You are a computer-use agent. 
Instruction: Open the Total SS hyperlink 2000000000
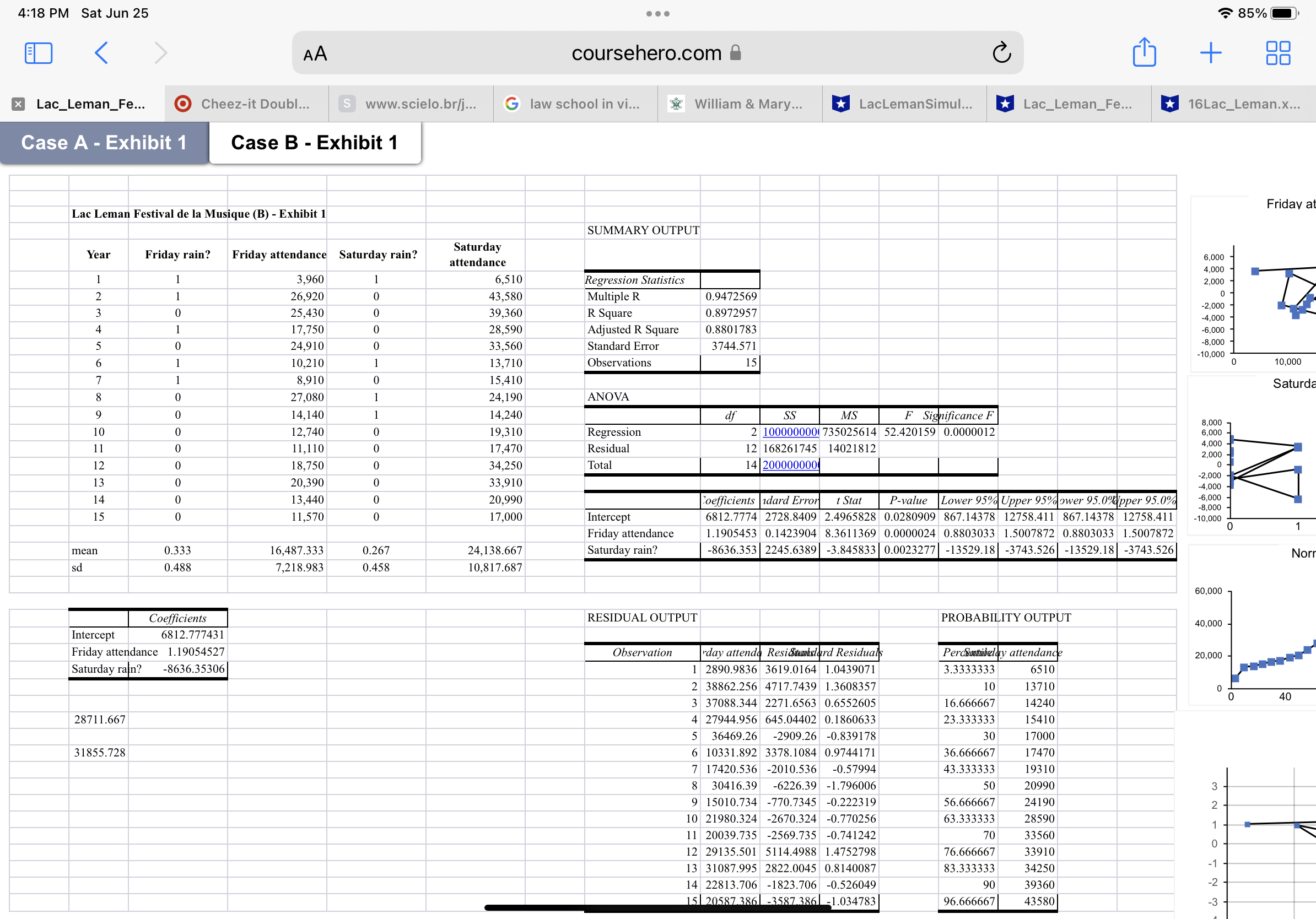coord(790,465)
